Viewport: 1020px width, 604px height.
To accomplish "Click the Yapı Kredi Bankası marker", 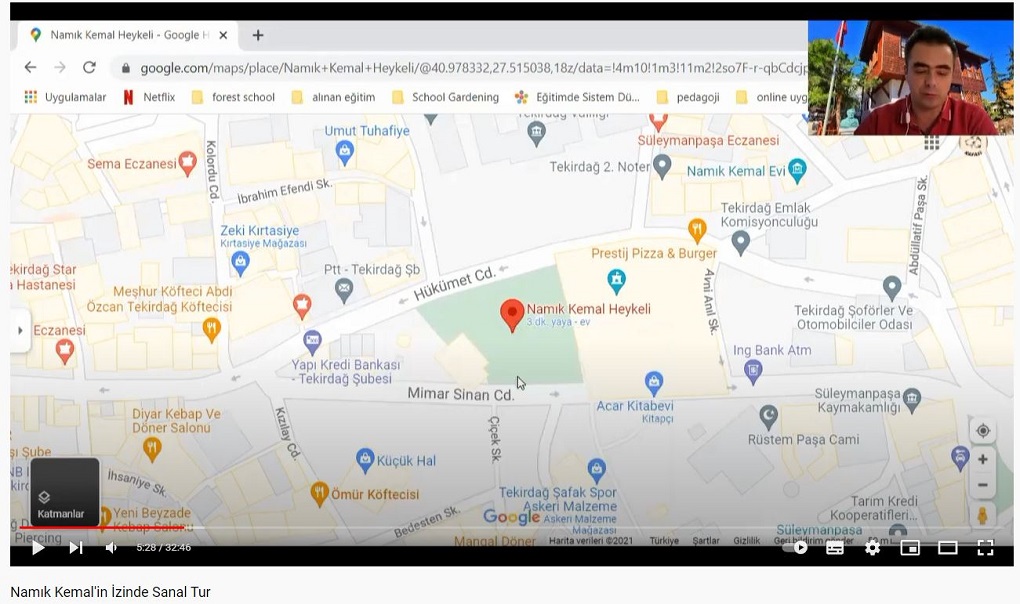I will (x=312, y=341).
